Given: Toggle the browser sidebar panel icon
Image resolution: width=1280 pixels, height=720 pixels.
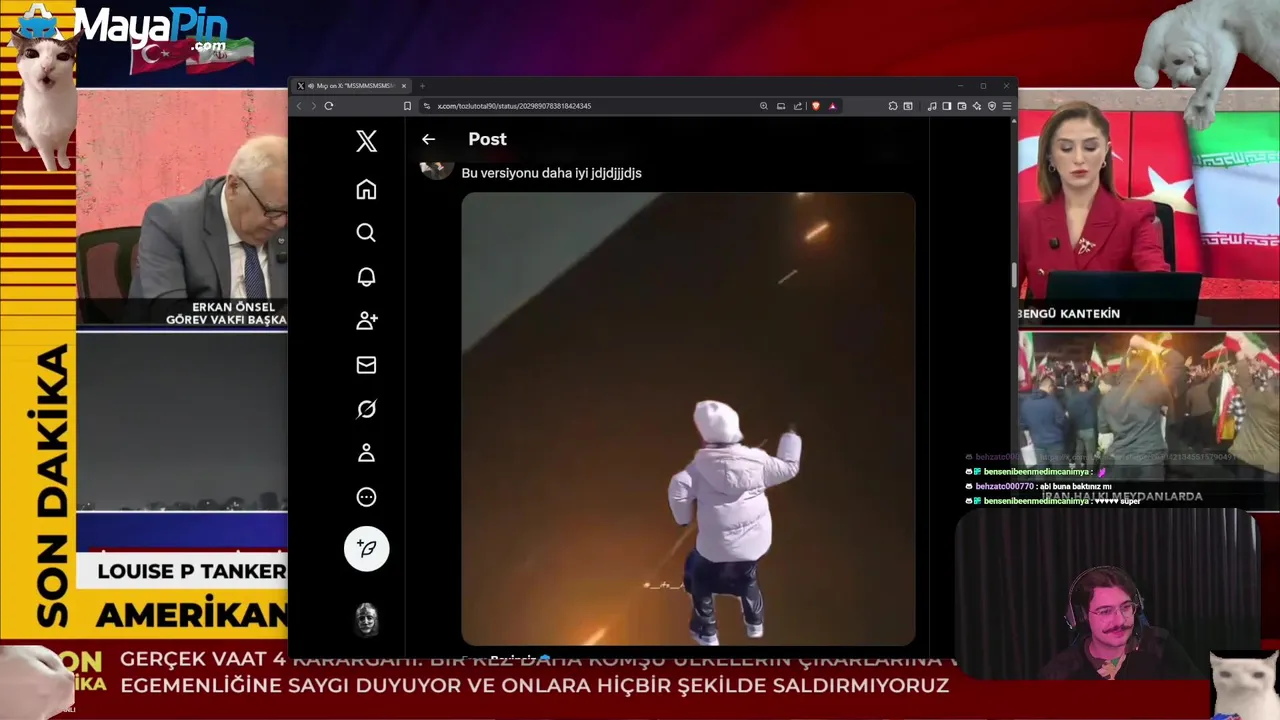Looking at the screenshot, I should tap(946, 106).
